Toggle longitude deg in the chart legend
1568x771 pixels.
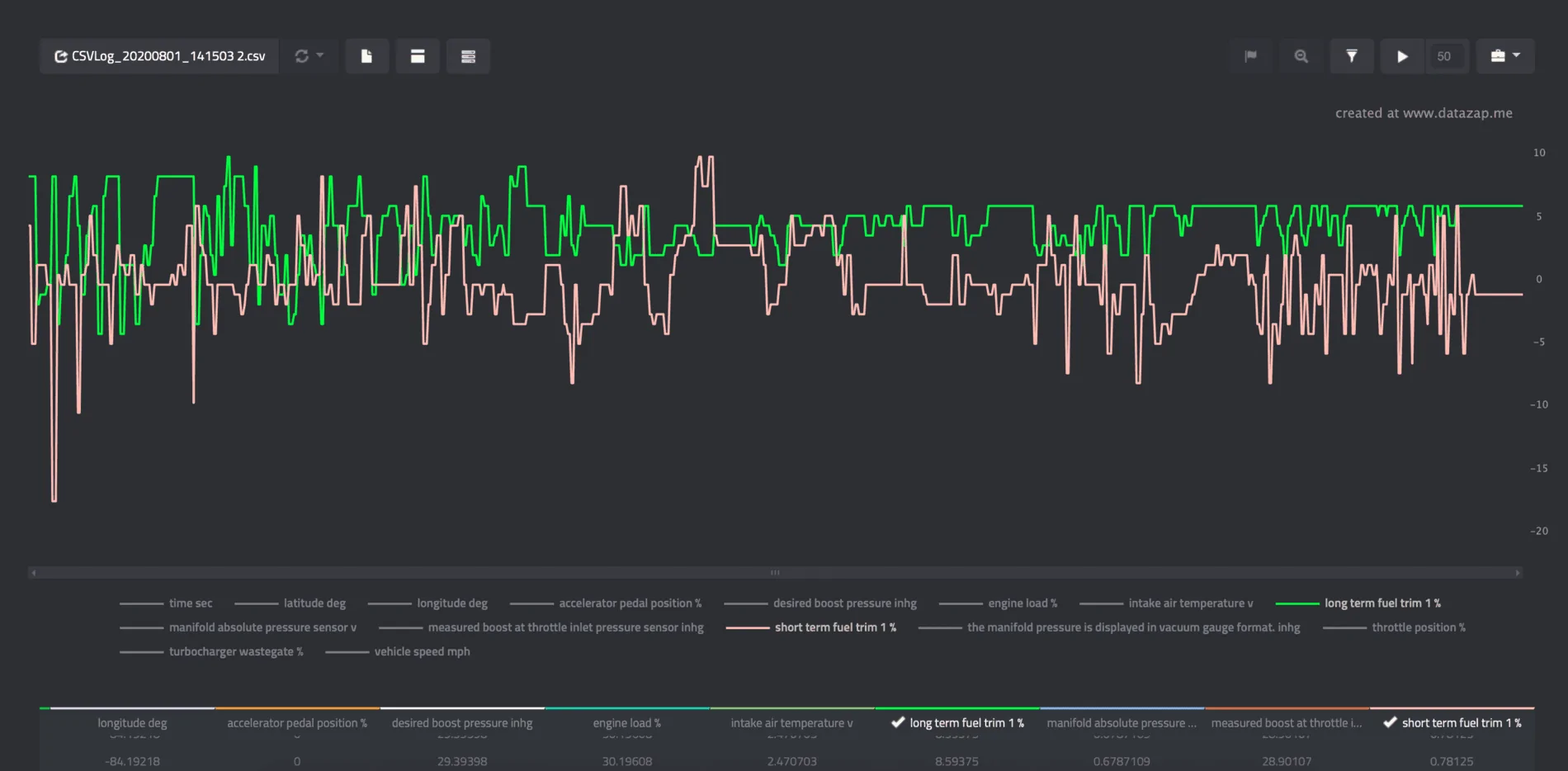(427, 603)
